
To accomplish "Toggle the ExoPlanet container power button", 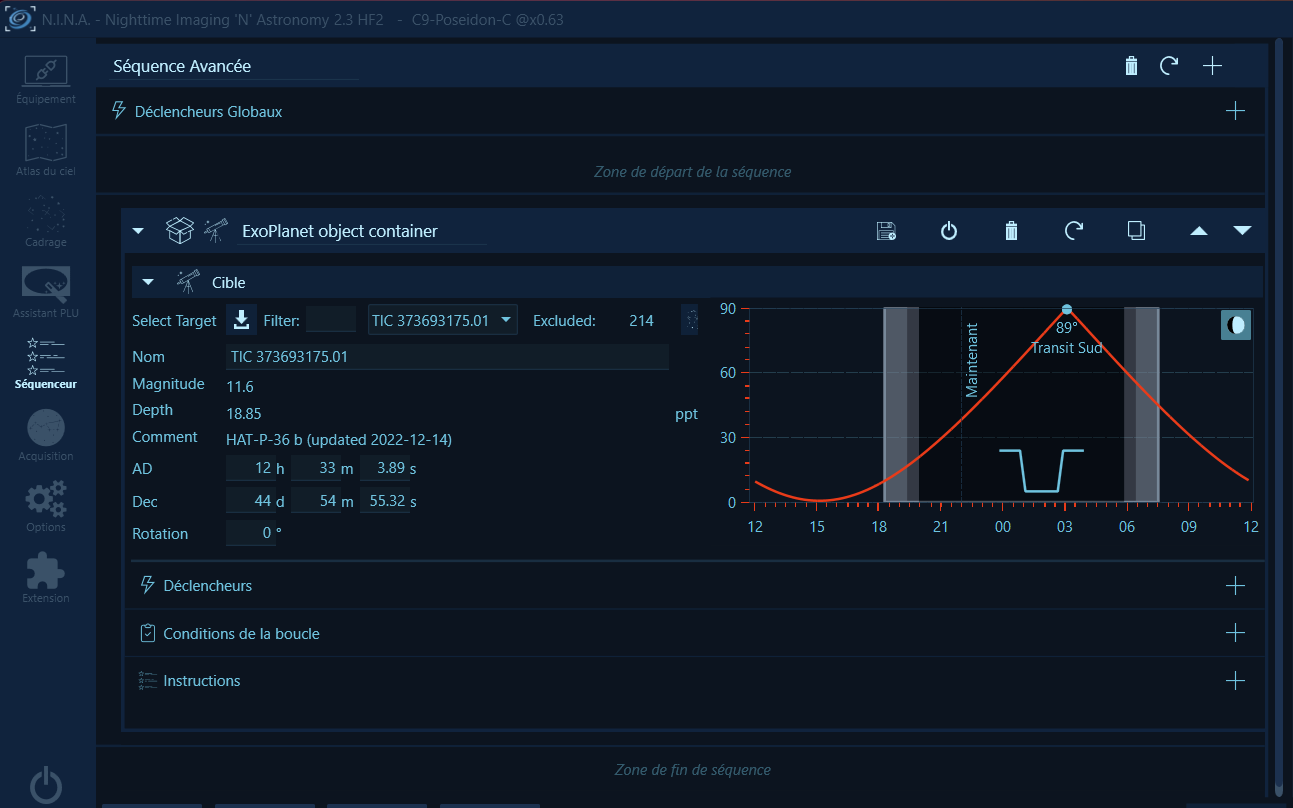I will 949,231.
